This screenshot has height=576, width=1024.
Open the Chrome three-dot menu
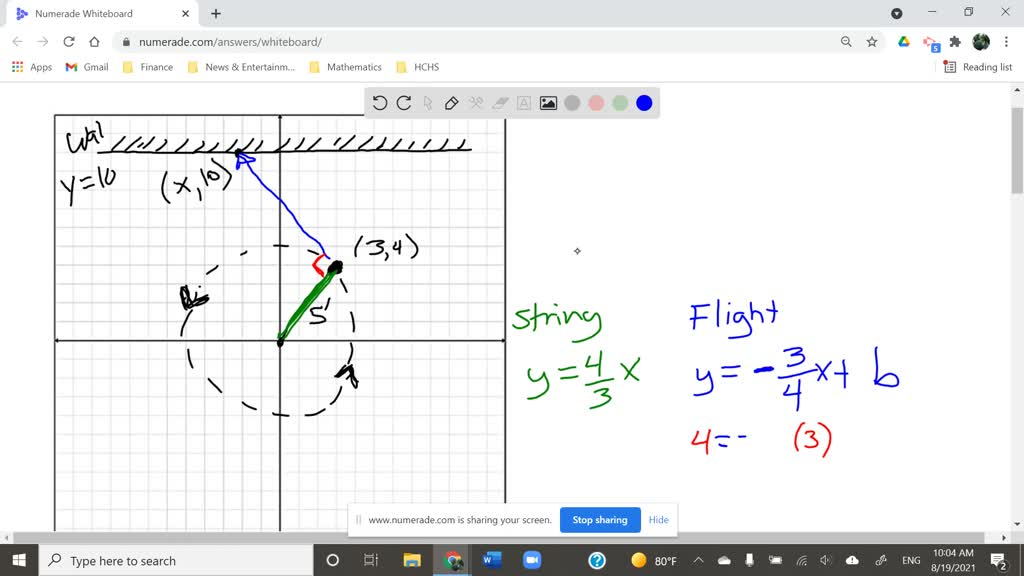pos(1006,42)
